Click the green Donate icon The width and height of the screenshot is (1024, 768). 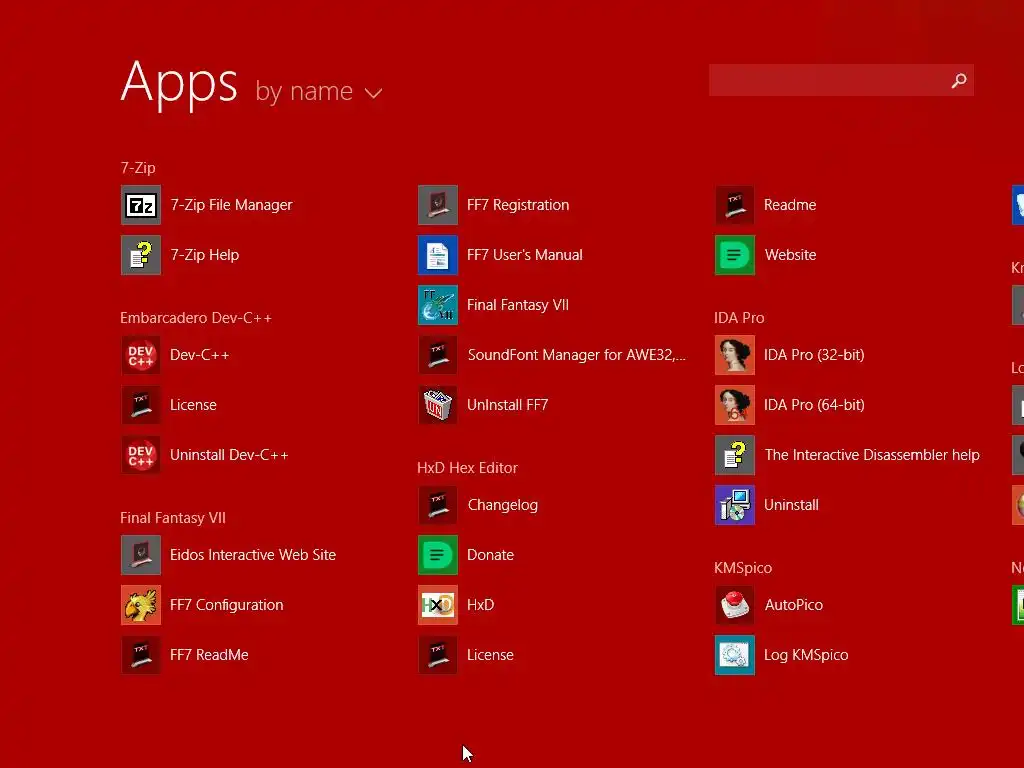pyautogui.click(x=438, y=554)
